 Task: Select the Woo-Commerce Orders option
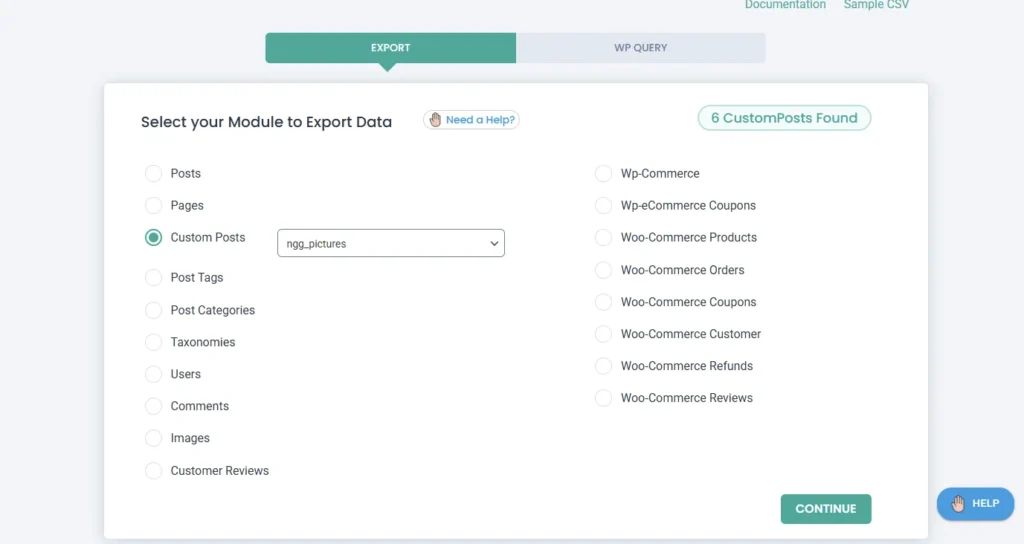[x=603, y=270]
